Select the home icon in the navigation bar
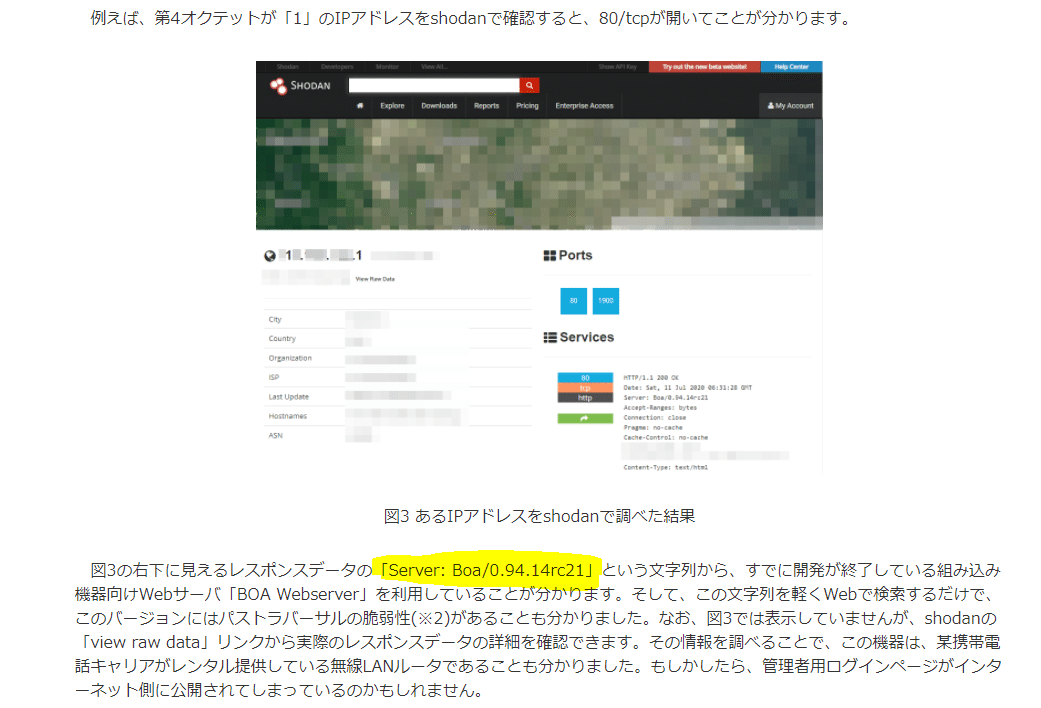Image resolution: width=1041 pixels, height=708 pixels. coord(359,104)
